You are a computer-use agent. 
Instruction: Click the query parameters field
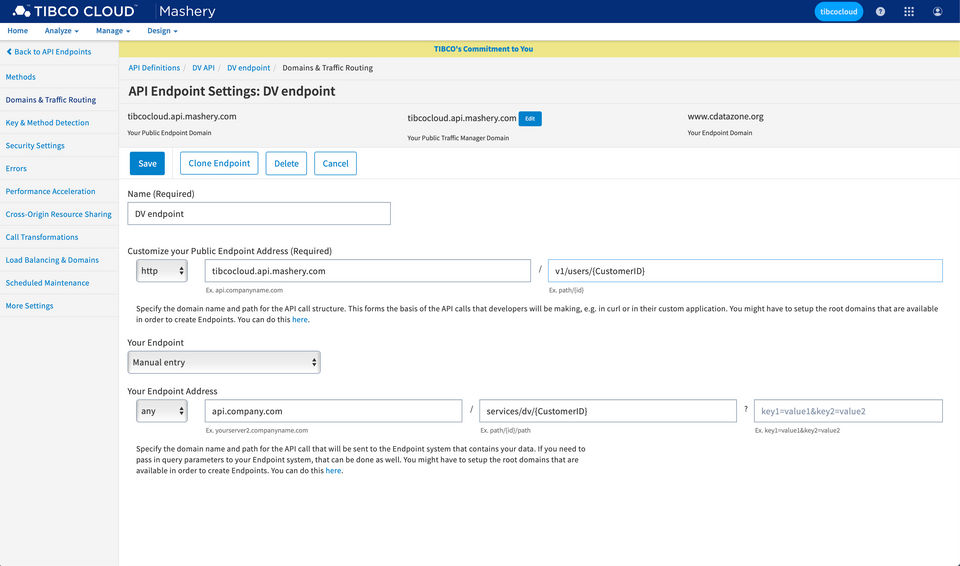(x=848, y=411)
